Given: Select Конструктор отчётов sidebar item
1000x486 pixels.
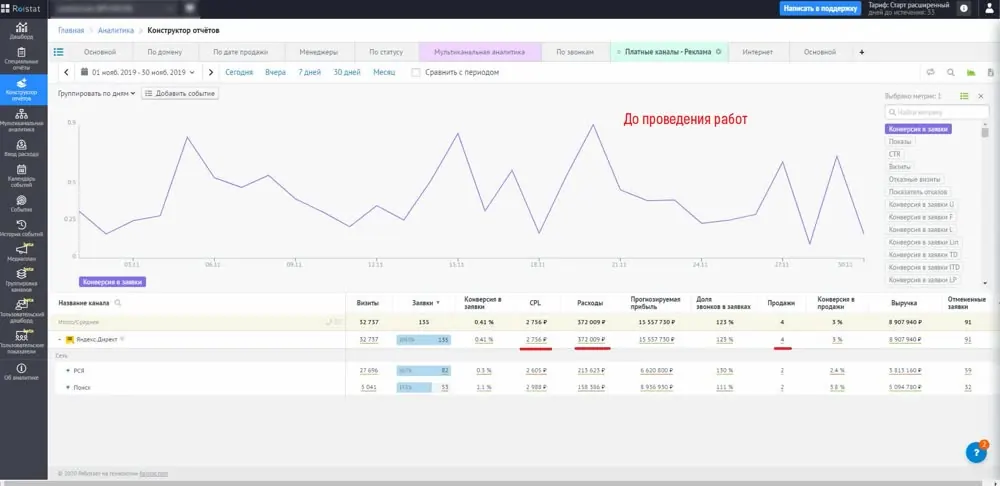Looking at the screenshot, I should pos(22,89).
